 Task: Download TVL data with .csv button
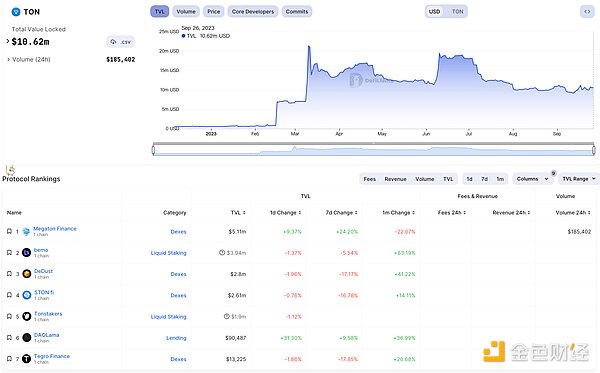(x=121, y=42)
